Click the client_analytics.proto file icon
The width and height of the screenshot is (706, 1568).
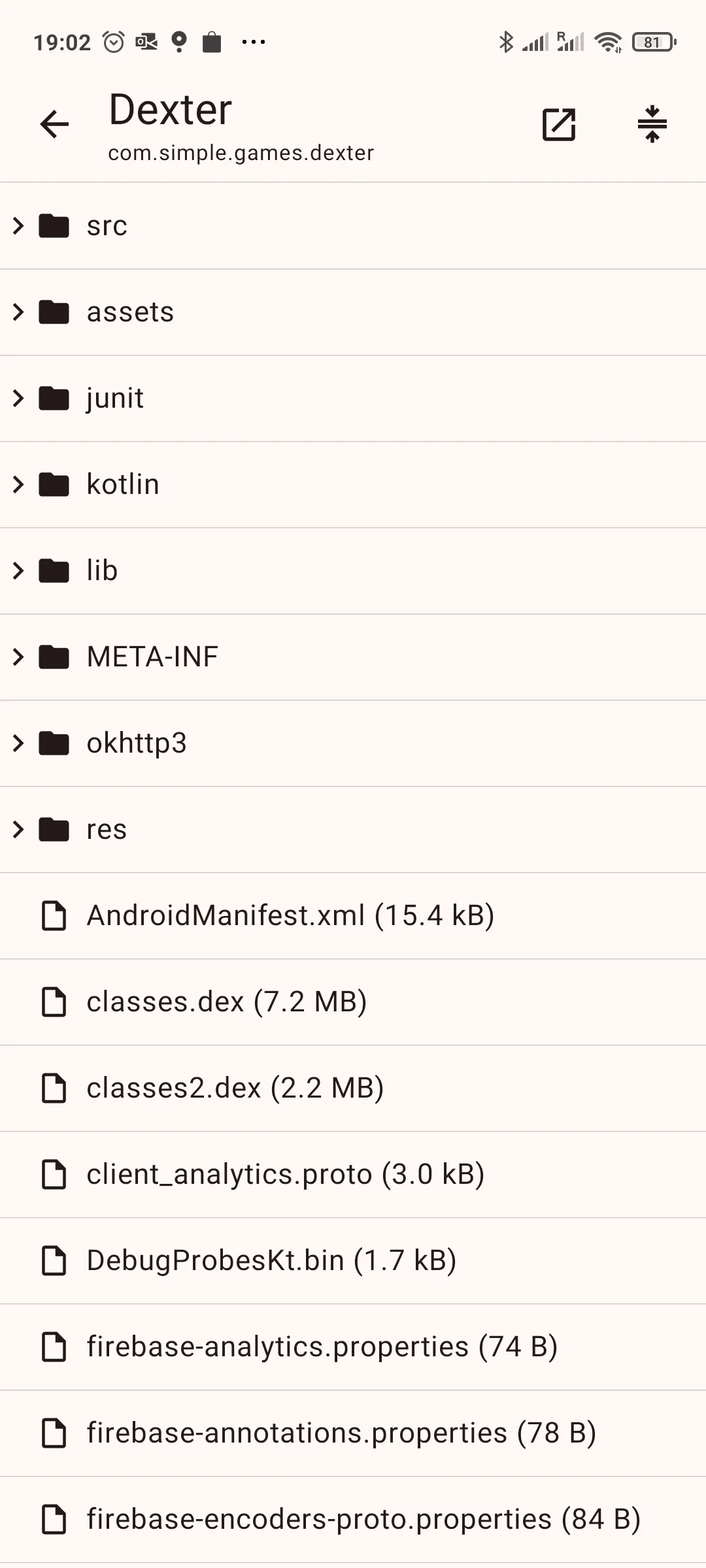point(55,1174)
